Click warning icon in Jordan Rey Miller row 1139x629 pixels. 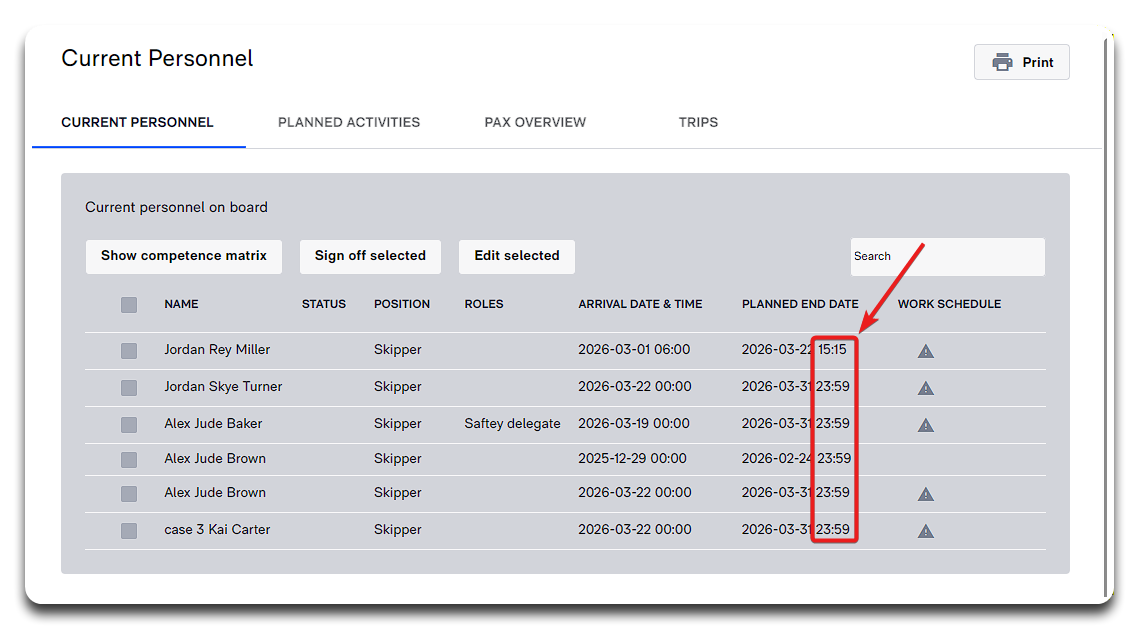pyautogui.click(x=926, y=351)
